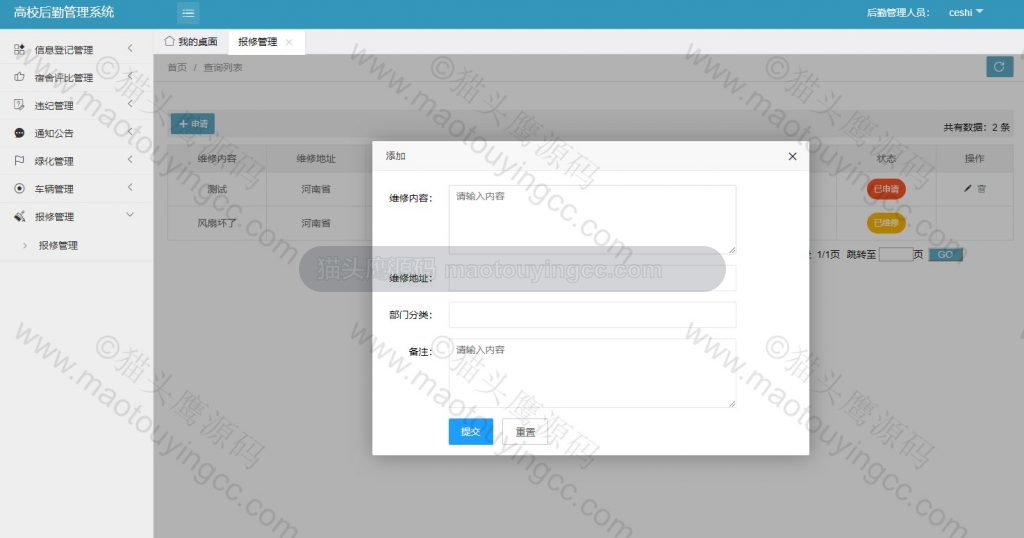Click the 申请 add button
The image size is (1024, 538).
point(193,123)
